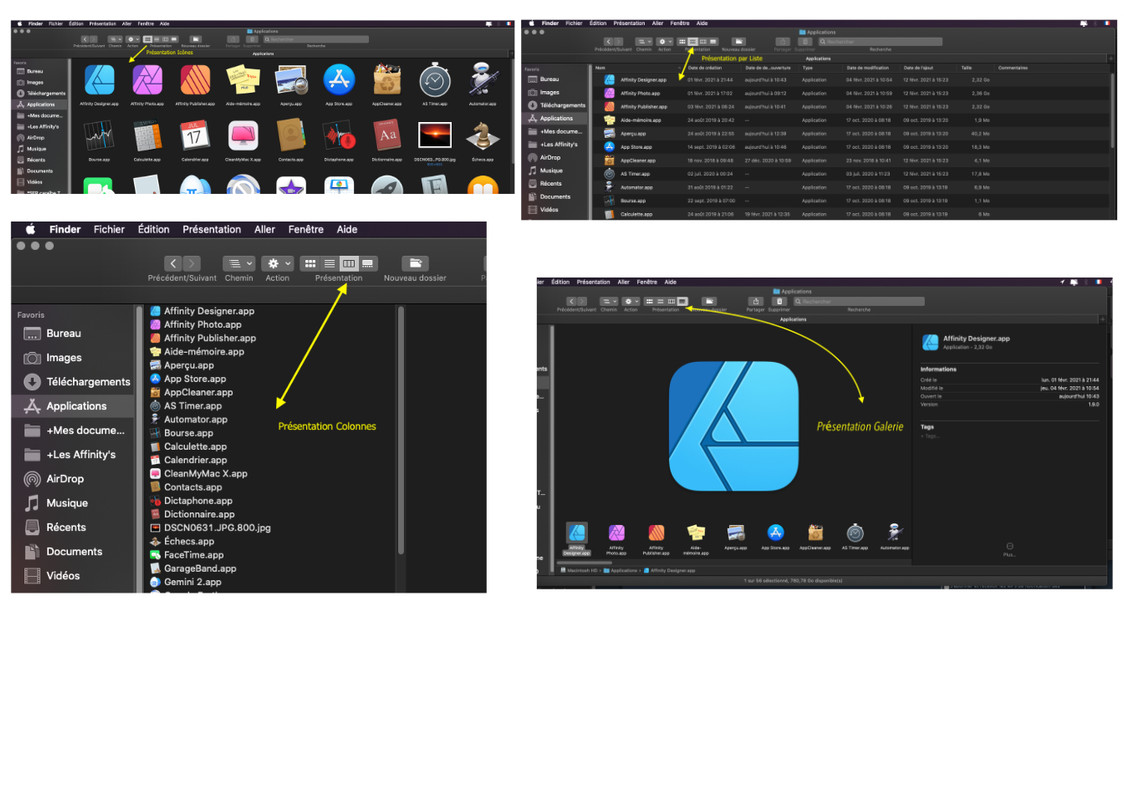Open the Action gear dropdown in the icon view window
The width and height of the screenshot is (1124, 800).
click(133, 39)
